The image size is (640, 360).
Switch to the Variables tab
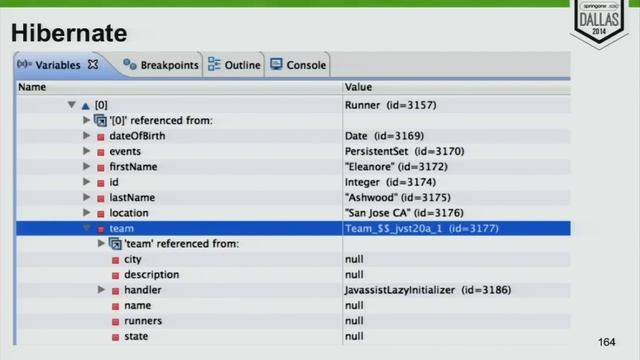point(57,65)
